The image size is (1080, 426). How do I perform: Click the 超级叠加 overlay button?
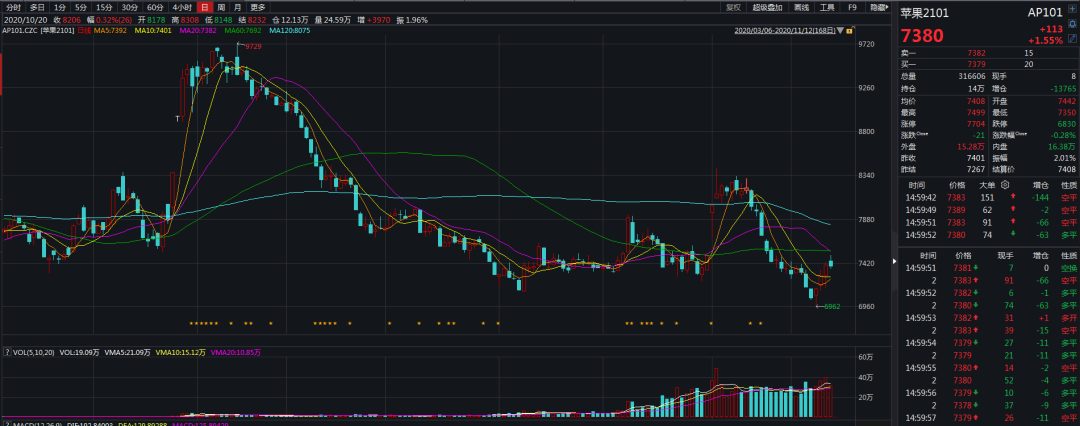tap(766, 8)
